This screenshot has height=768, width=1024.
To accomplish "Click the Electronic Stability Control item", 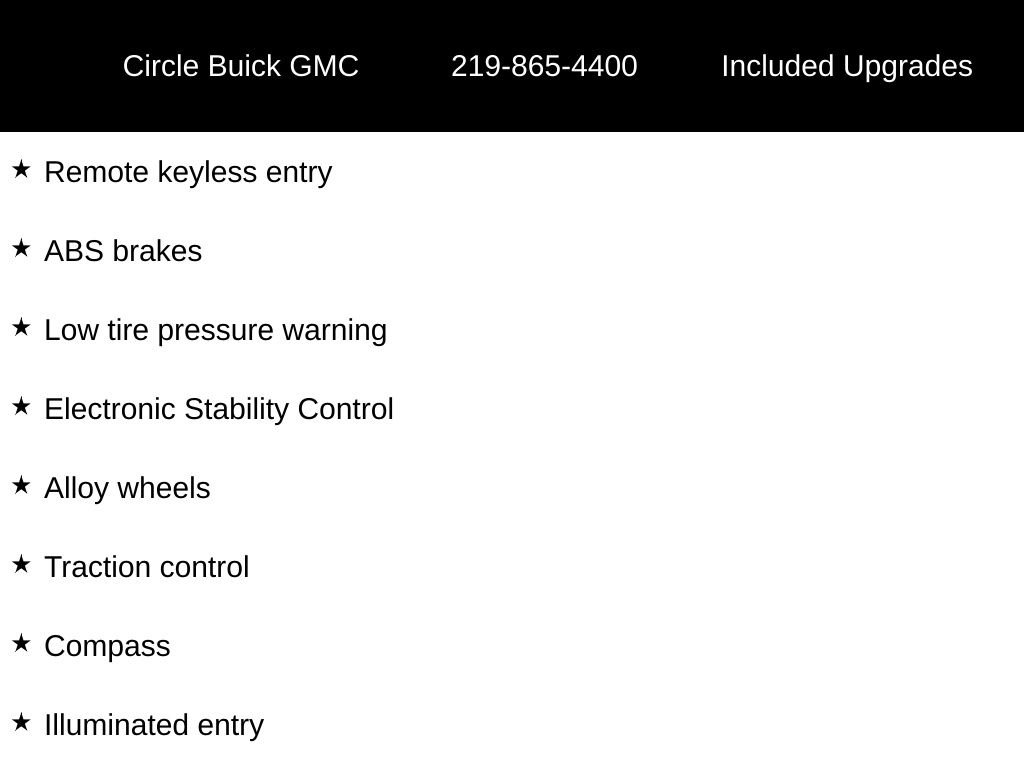I will (x=219, y=409).
